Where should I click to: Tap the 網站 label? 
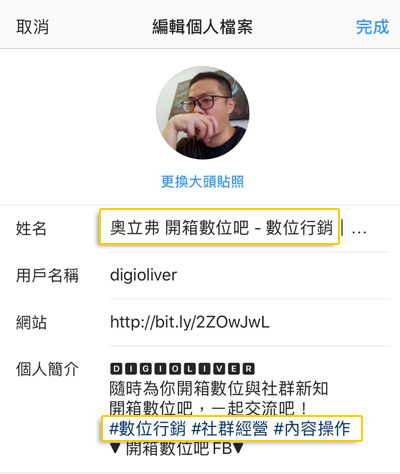[31, 323]
